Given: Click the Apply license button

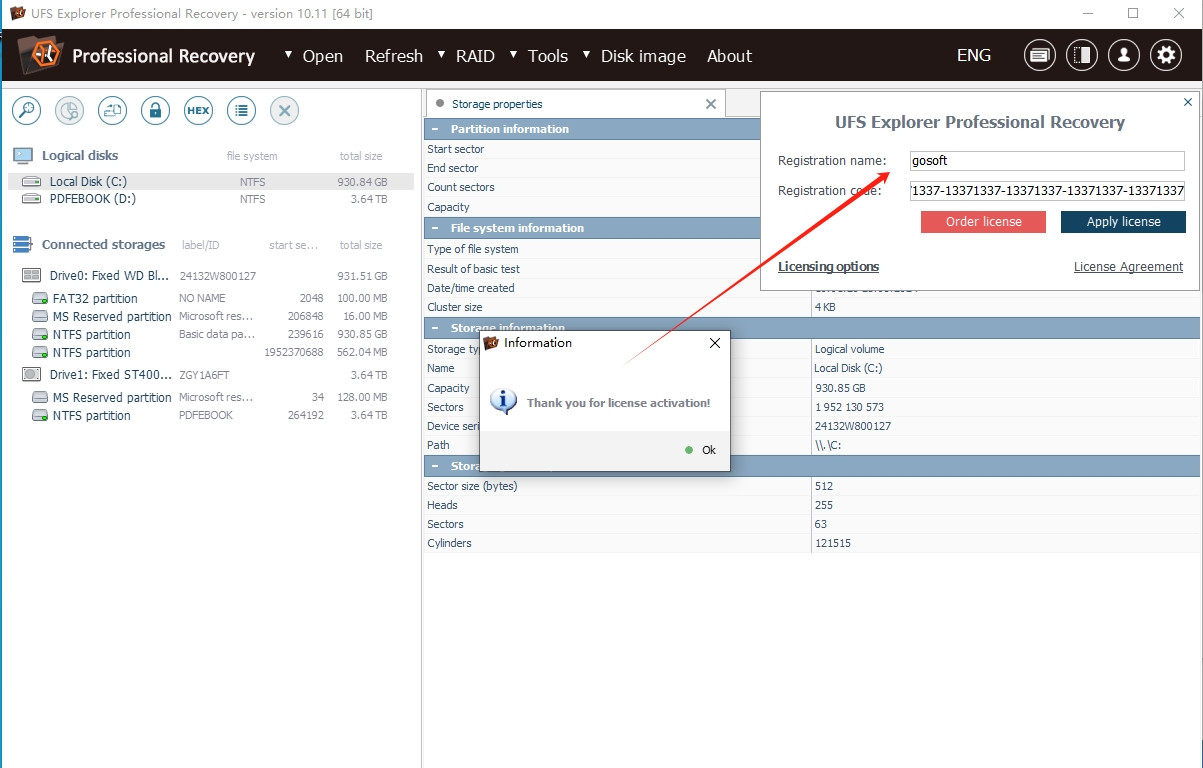Looking at the screenshot, I should click(x=1123, y=222).
